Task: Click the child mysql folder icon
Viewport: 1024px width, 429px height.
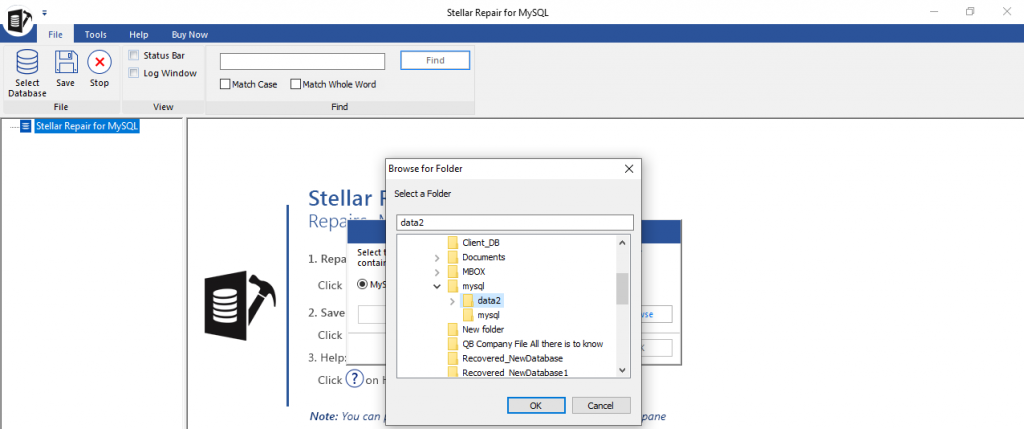Action: pos(468,315)
